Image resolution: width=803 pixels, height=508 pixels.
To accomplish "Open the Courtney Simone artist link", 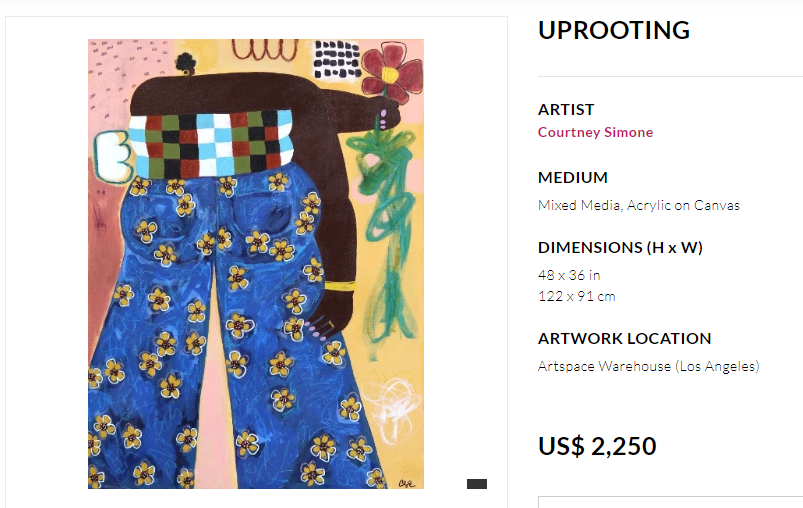I will coord(595,132).
